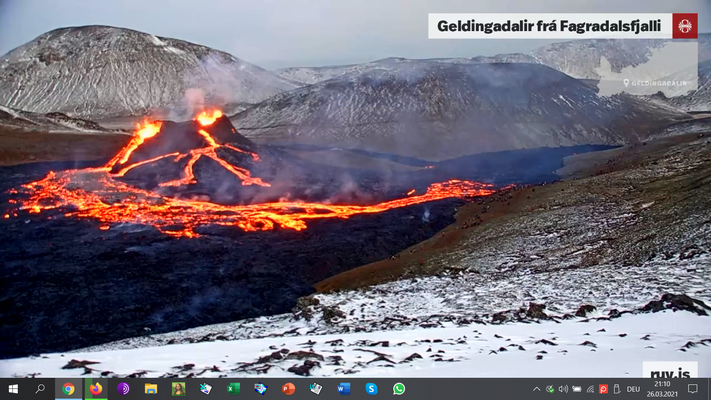Screen dimensions: 711x400
Task: Show hidden system tray icons
Action: point(536,389)
